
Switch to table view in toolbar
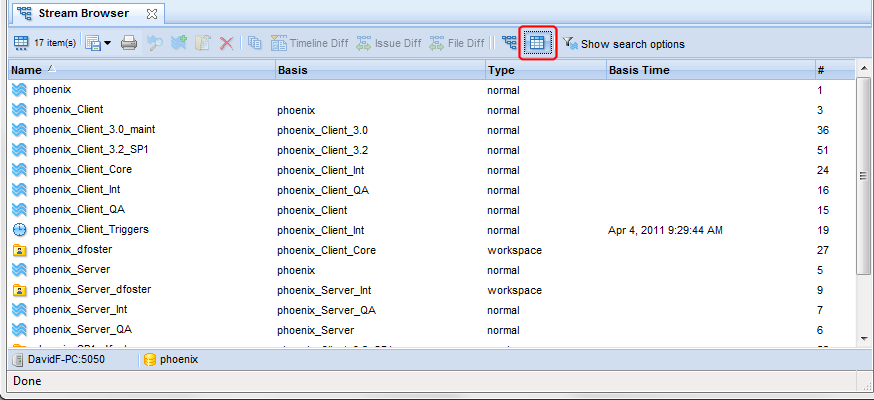(537, 43)
